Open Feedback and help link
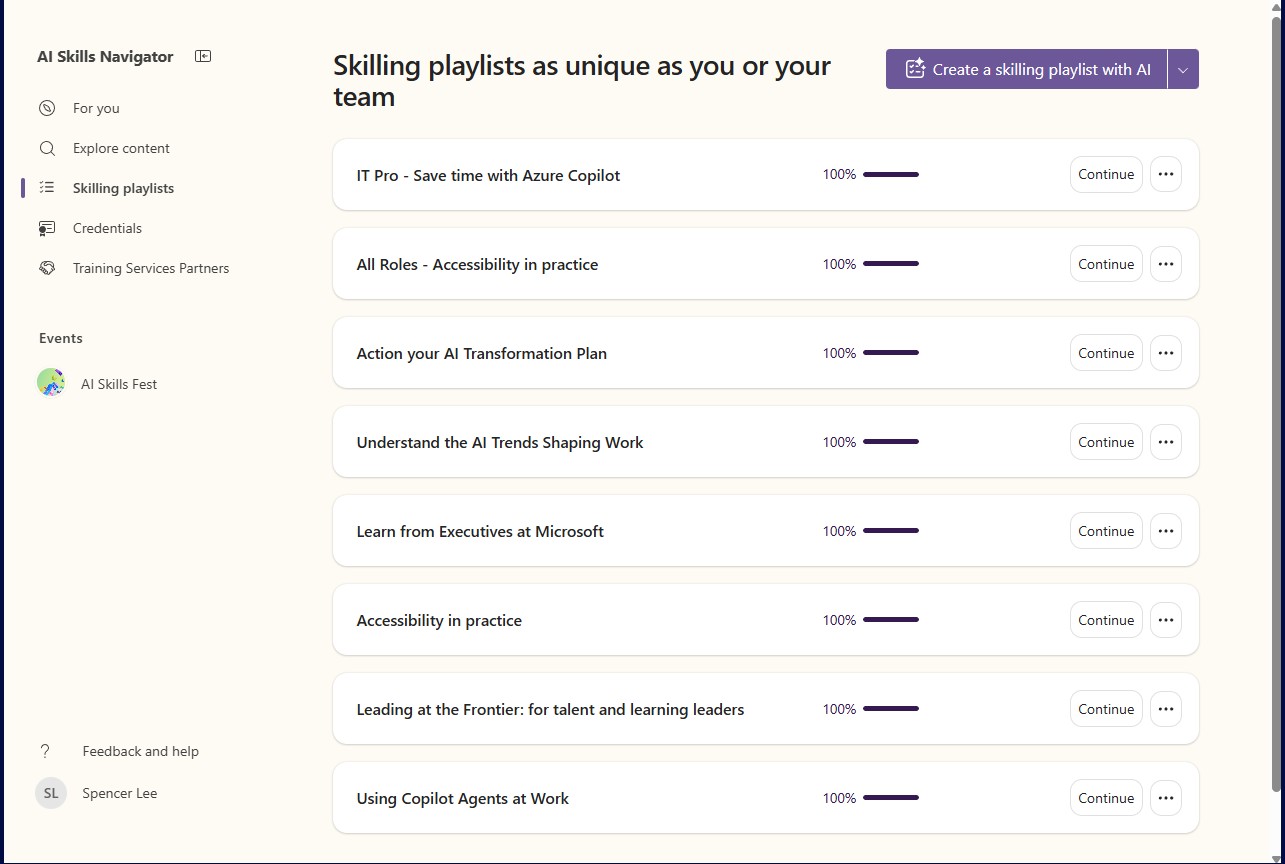Image resolution: width=1285 pixels, height=864 pixels. 140,751
